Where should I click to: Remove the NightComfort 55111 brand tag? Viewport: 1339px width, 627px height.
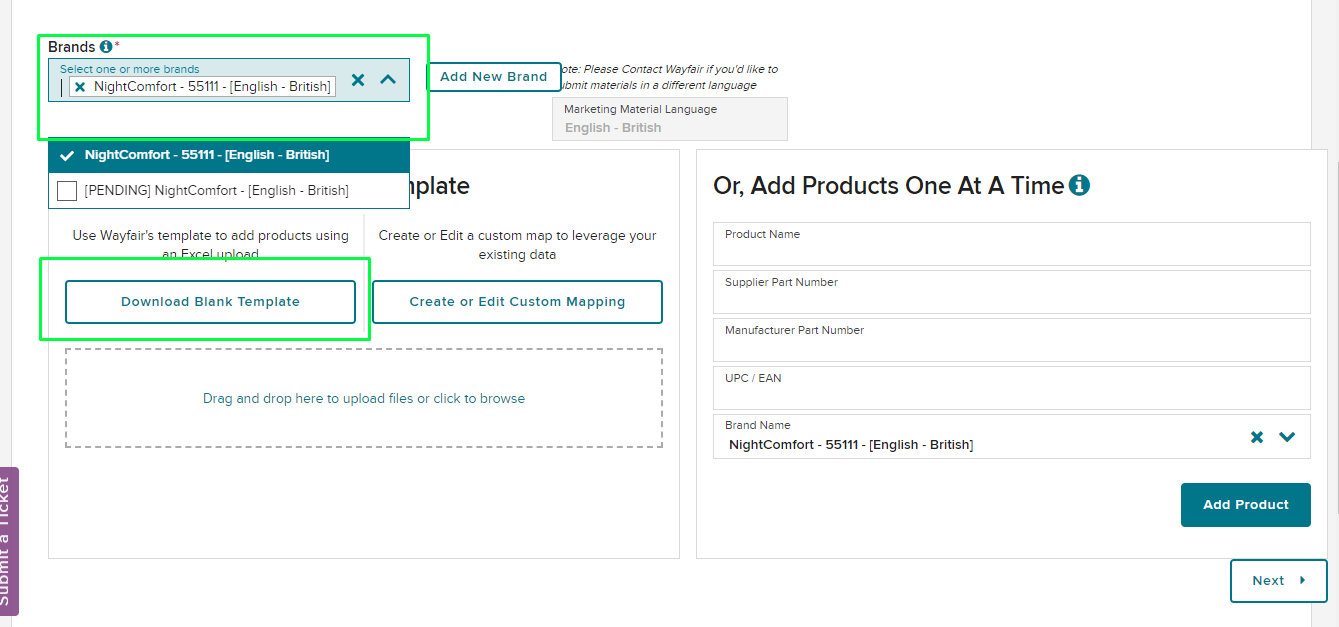point(80,87)
